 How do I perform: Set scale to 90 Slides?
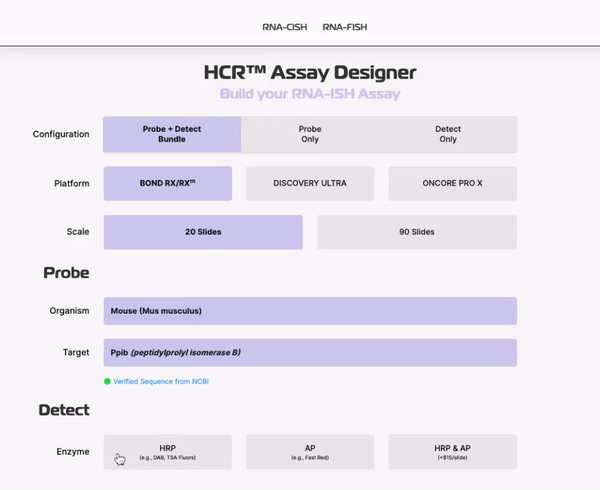coord(417,232)
